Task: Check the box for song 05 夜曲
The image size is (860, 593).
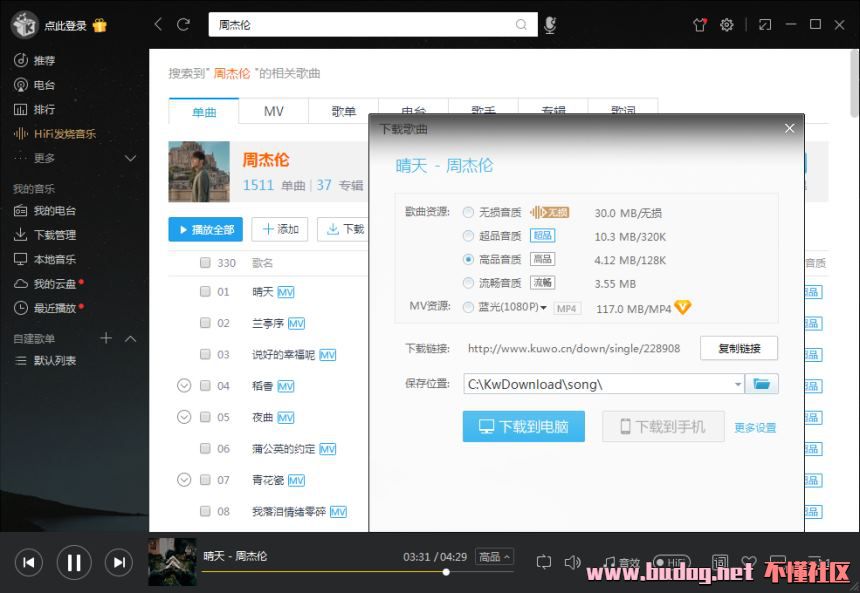Action: point(205,417)
